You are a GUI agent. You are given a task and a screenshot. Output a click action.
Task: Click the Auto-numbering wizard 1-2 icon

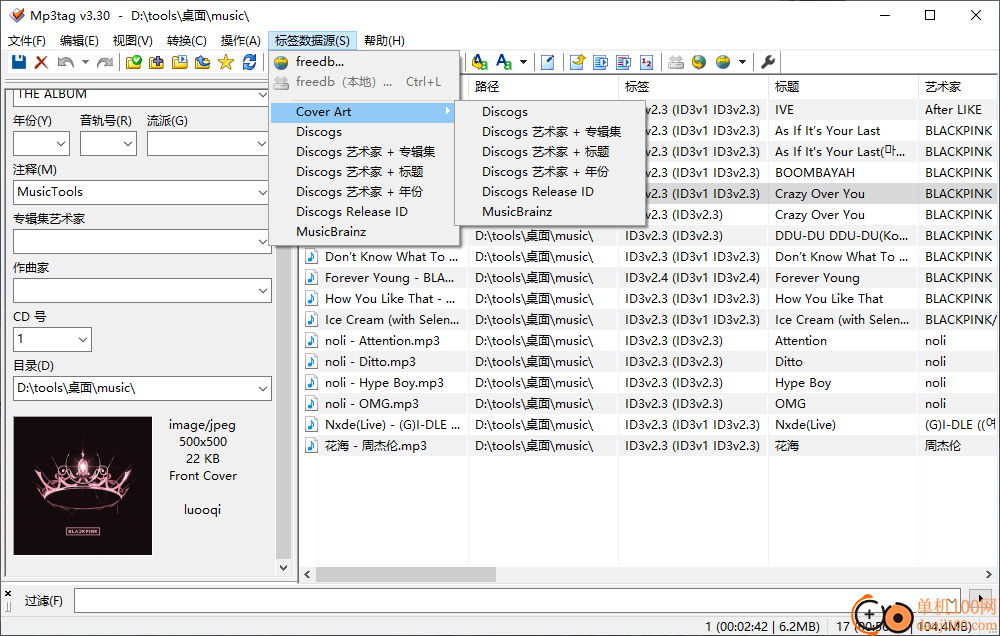[x=647, y=62]
